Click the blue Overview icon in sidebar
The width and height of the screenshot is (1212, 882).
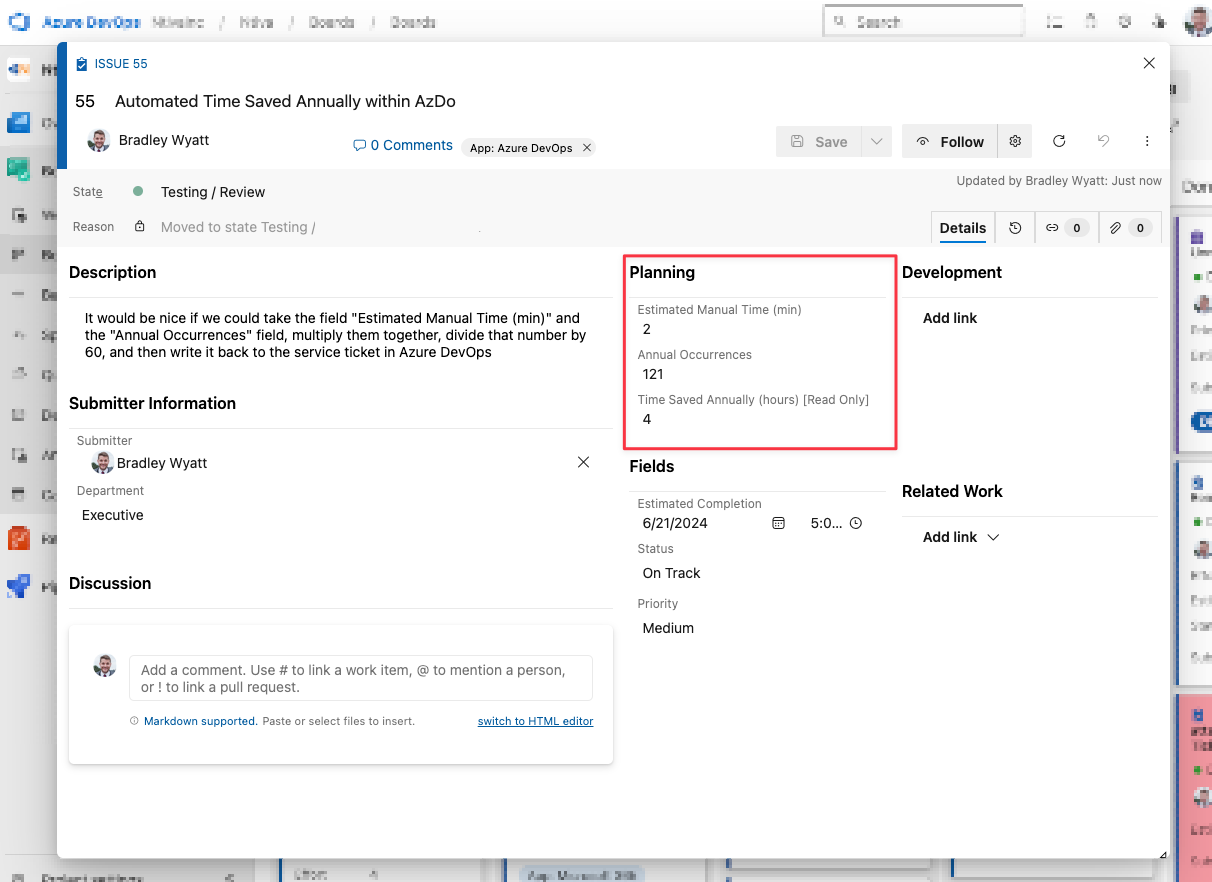tap(19, 123)
